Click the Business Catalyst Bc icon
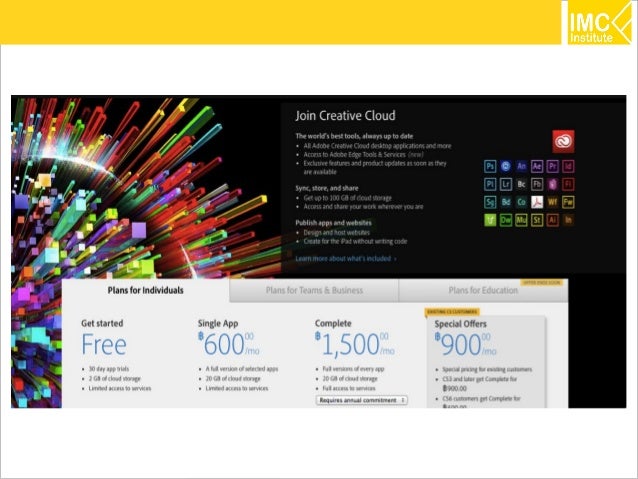The image size is (638, 479). (521, 184)
